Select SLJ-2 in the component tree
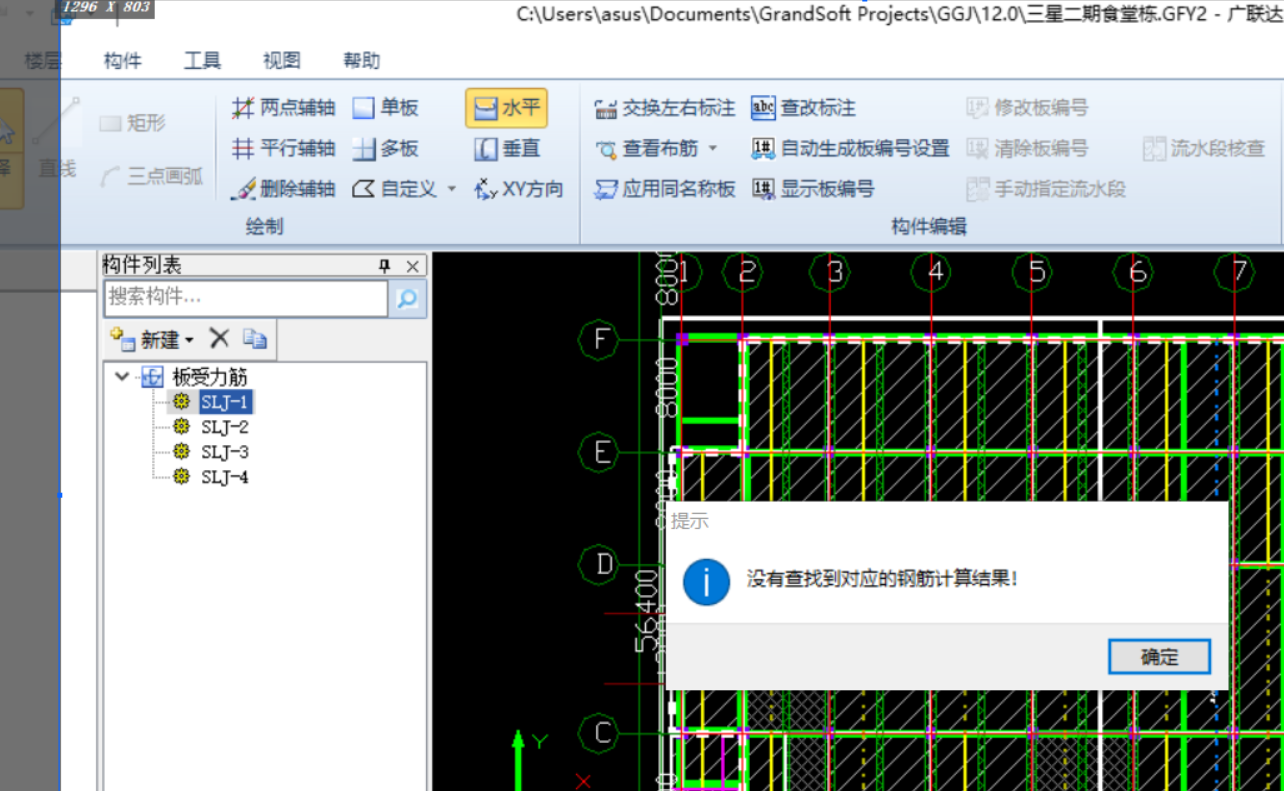Screen dimensions: 1284x791 point(225,427)
